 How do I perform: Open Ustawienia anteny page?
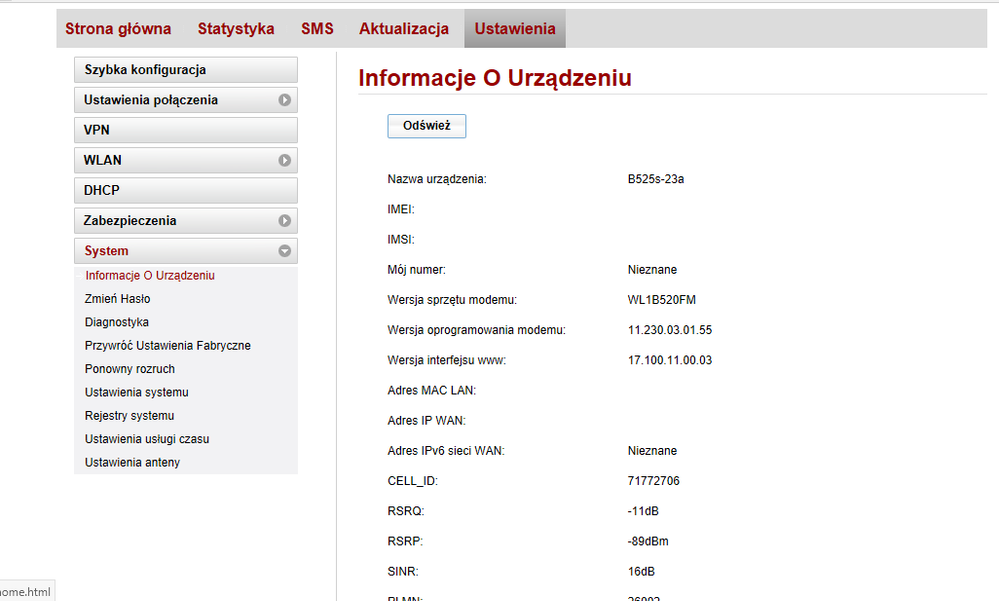point(133,463)
